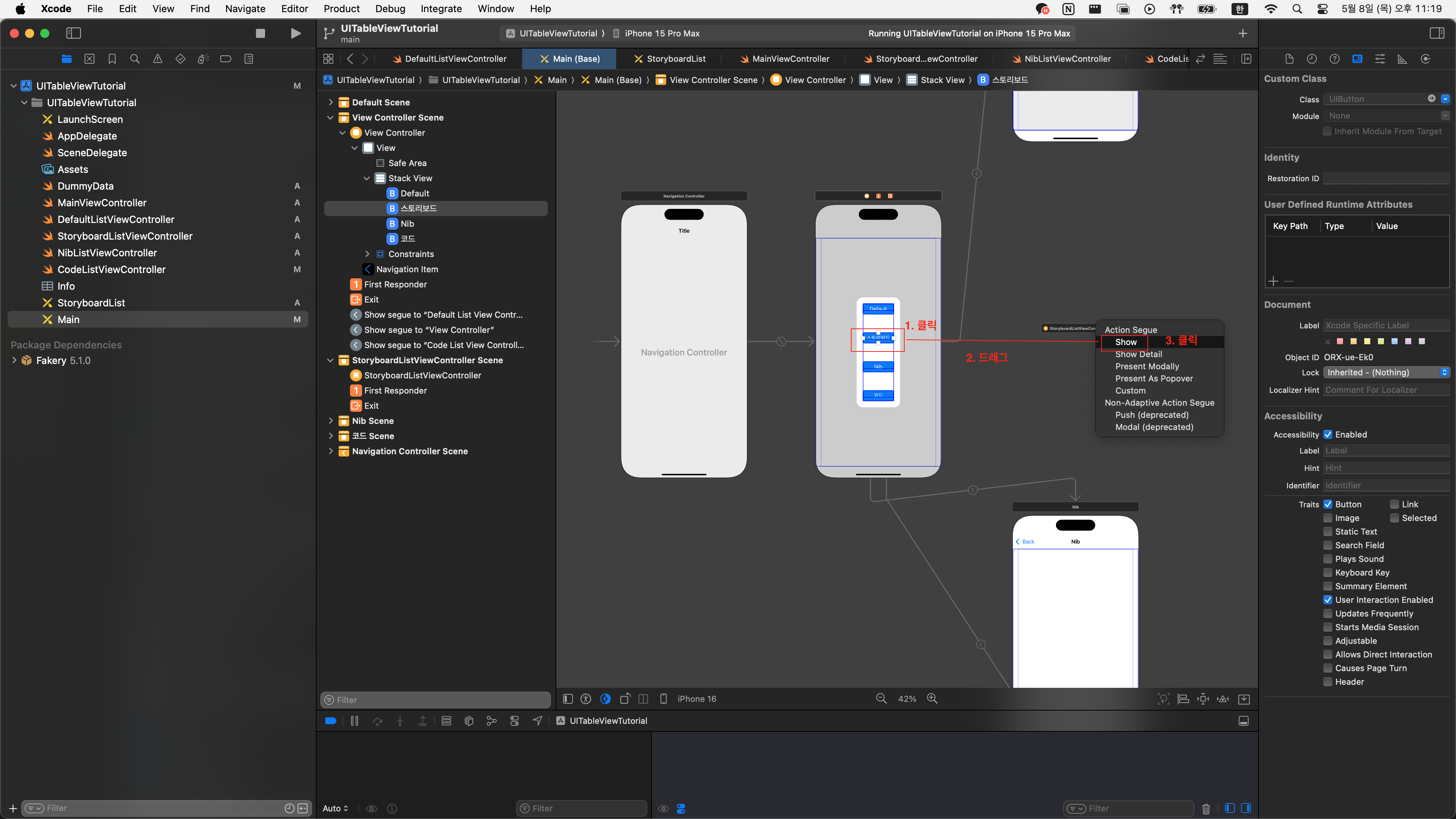The image size is (1456, 819).
Task: Enable the Plays Sound trait
Action: (1328, 559)
